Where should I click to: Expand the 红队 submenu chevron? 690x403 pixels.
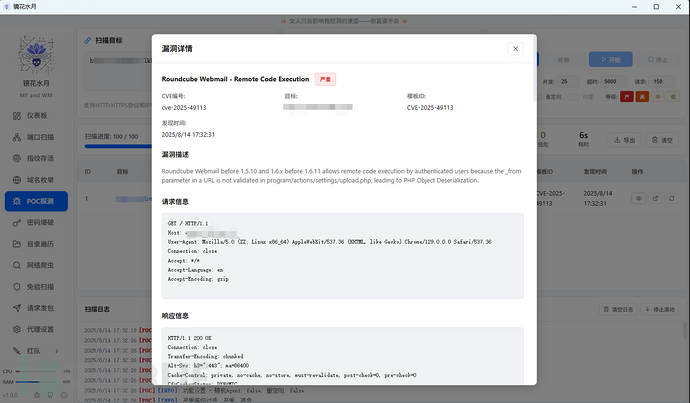pos(57,351)
